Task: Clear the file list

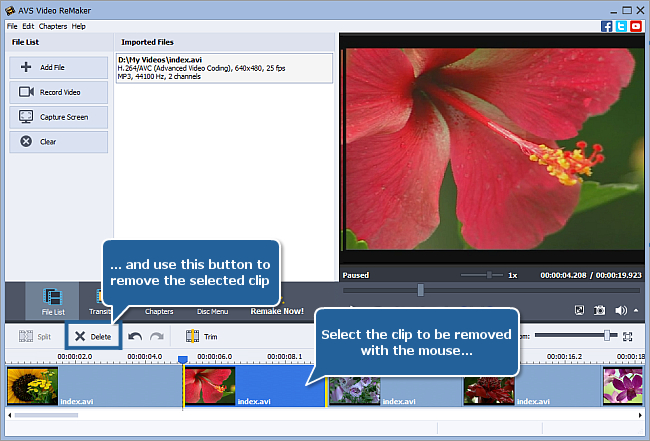Action: click(x=58, y=142)
